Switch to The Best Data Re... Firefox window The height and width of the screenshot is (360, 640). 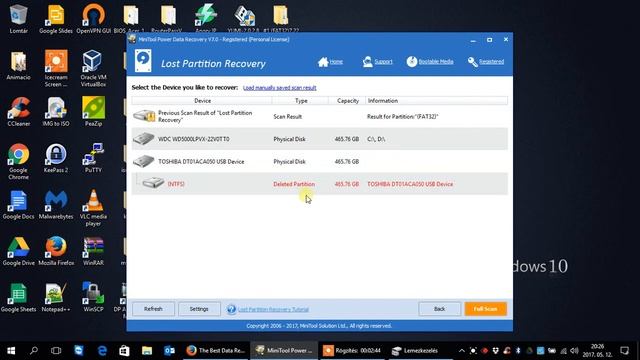(x=215, y=351)
